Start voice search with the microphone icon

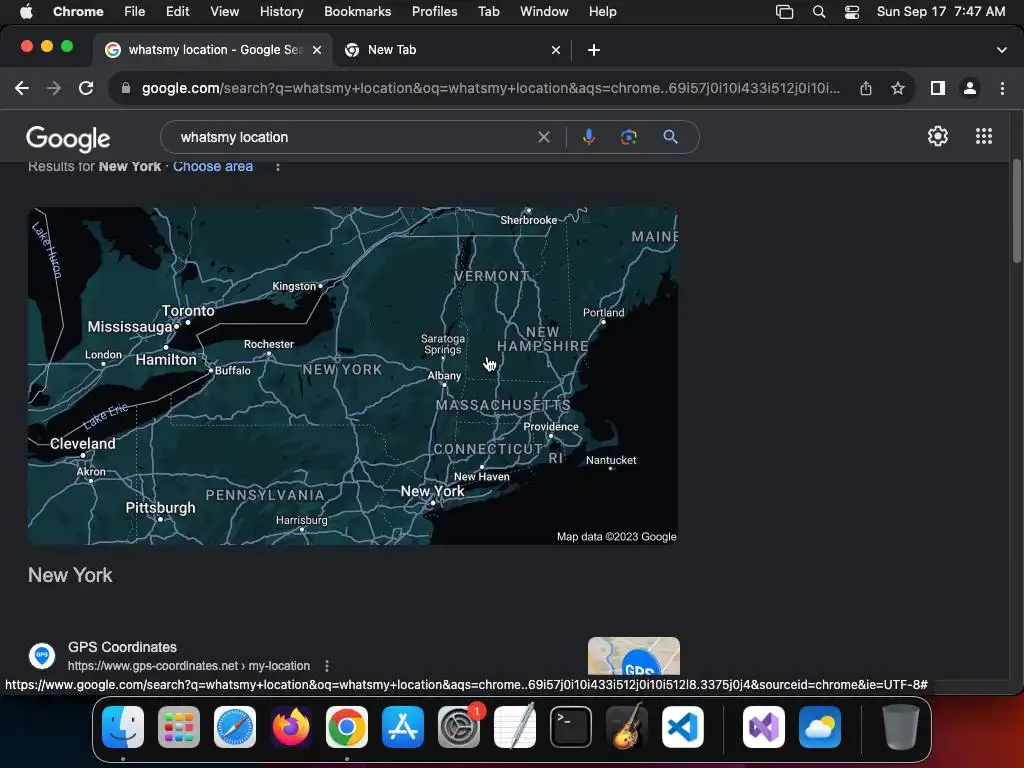tap(588, 137)
